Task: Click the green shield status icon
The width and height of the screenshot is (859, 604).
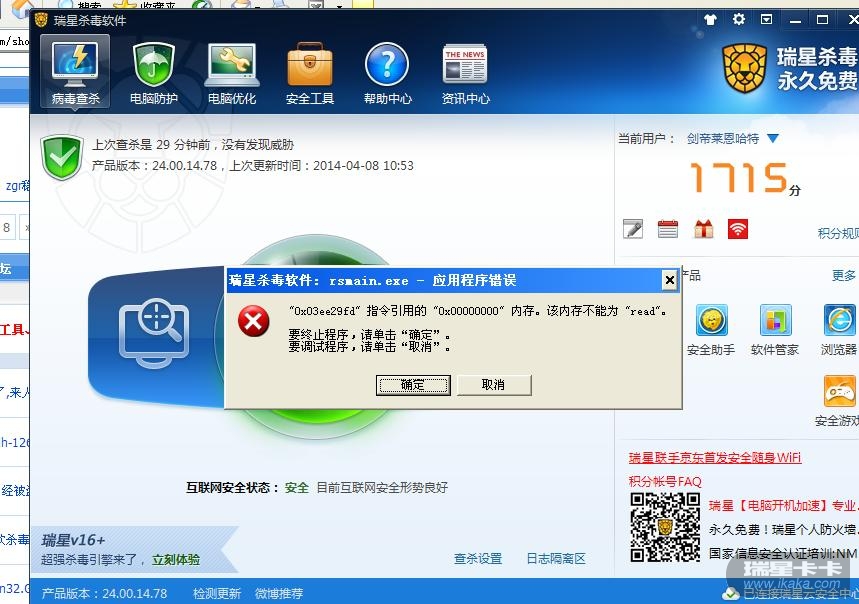Action: (x=62, y=158)
